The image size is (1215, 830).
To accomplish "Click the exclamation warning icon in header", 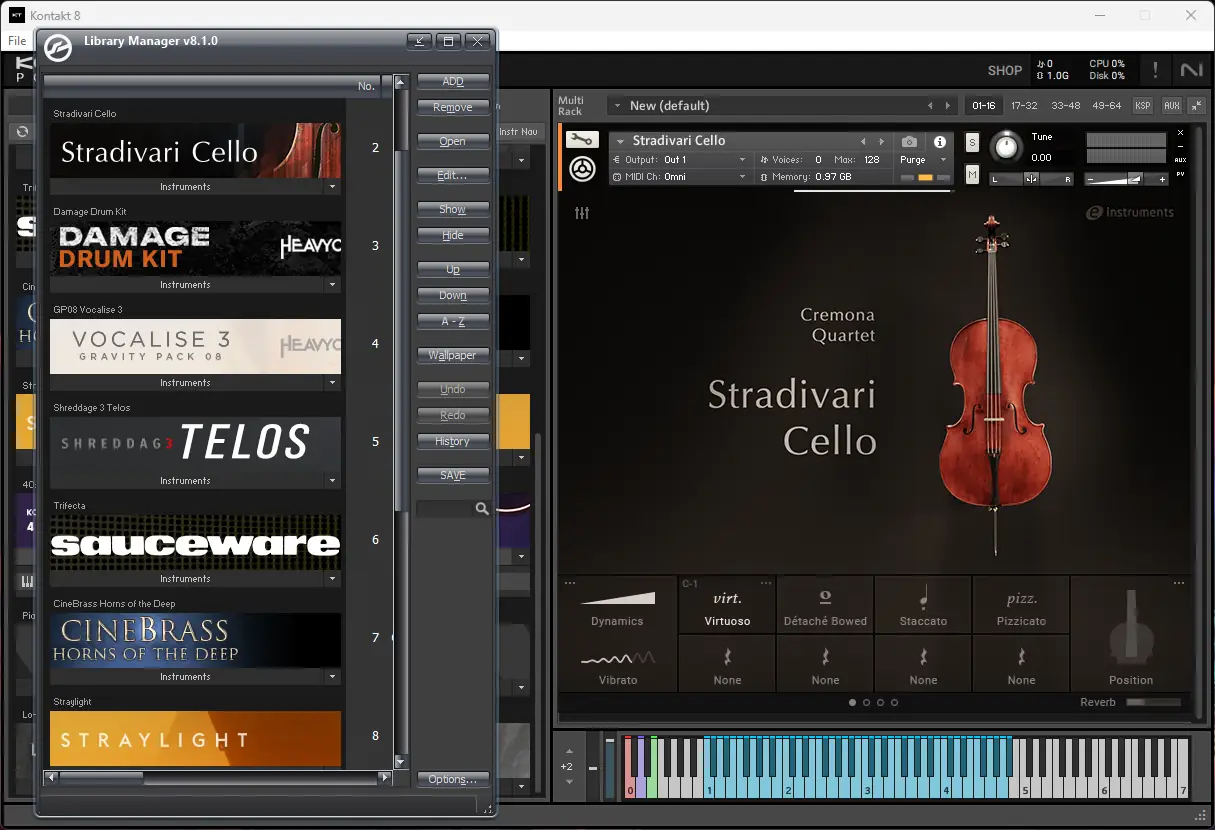I will (1154, 70).
